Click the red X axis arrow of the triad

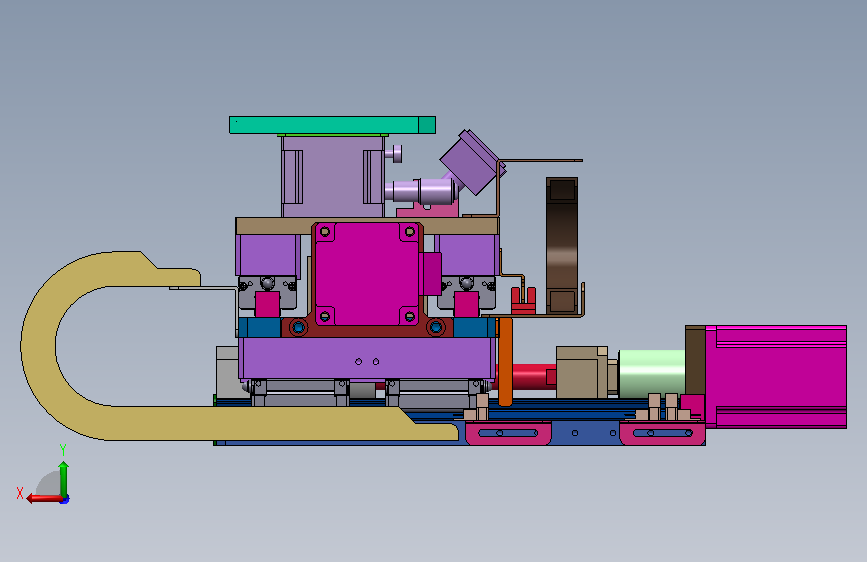pyautogui.click(x=43, y=499)
